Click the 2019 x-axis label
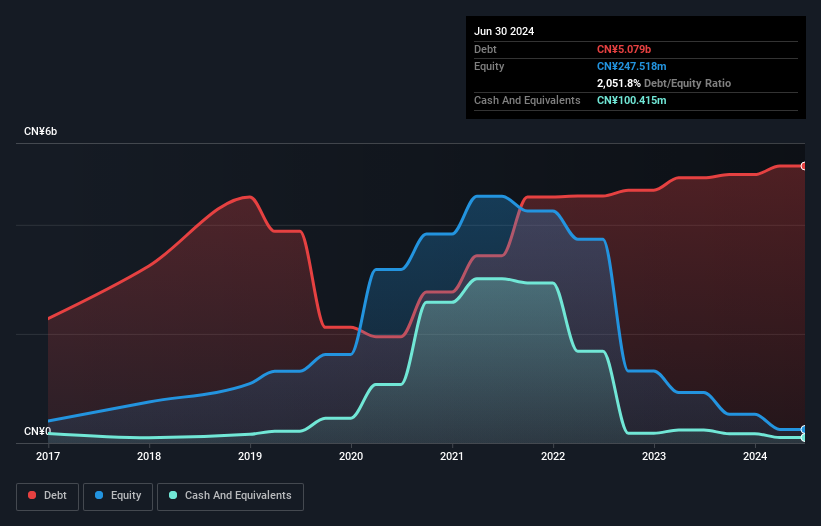821x526 pixels. point(250,456)
